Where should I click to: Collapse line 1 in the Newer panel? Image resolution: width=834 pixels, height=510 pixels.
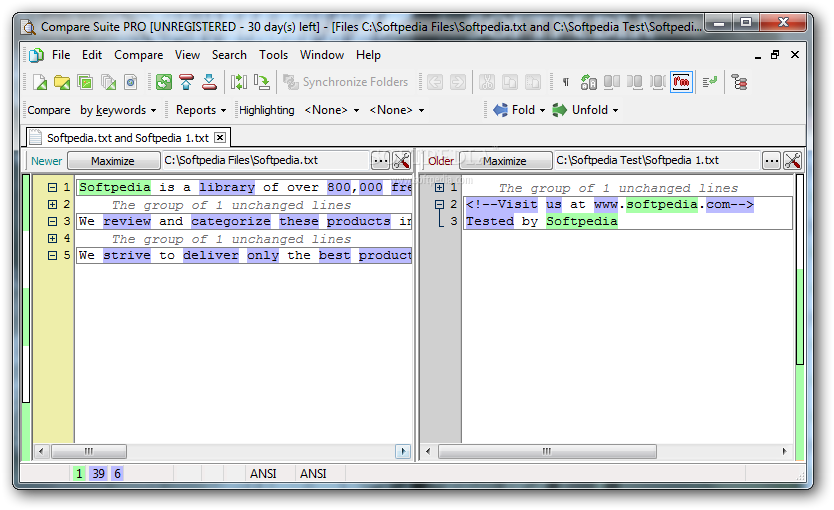click(52, 187)
